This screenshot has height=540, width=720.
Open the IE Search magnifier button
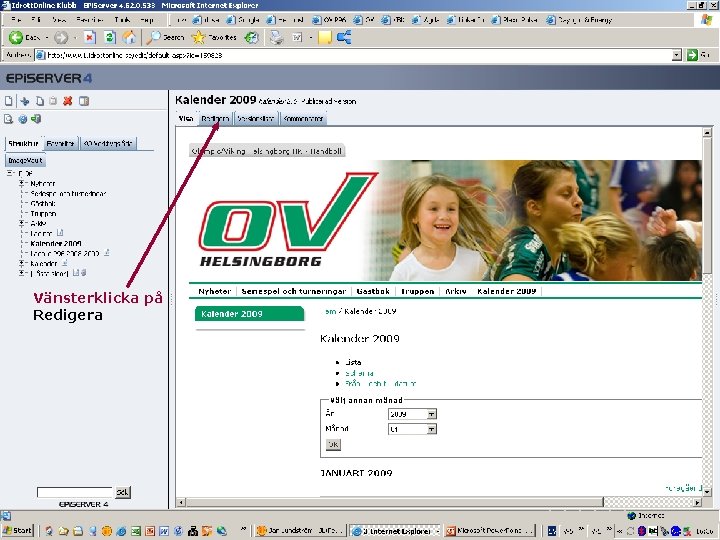[165, 37]
